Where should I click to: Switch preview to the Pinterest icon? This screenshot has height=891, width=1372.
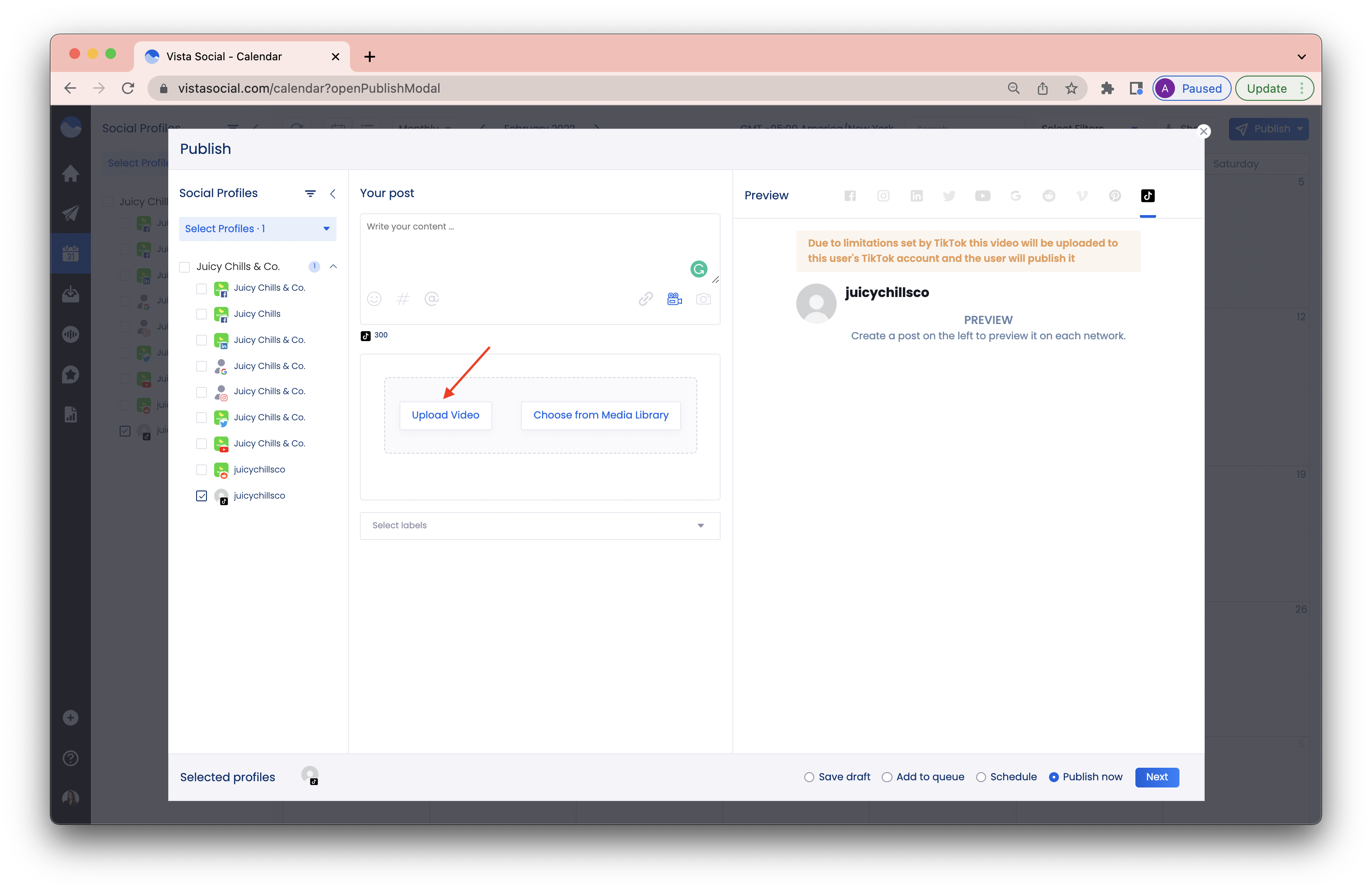1115,195
